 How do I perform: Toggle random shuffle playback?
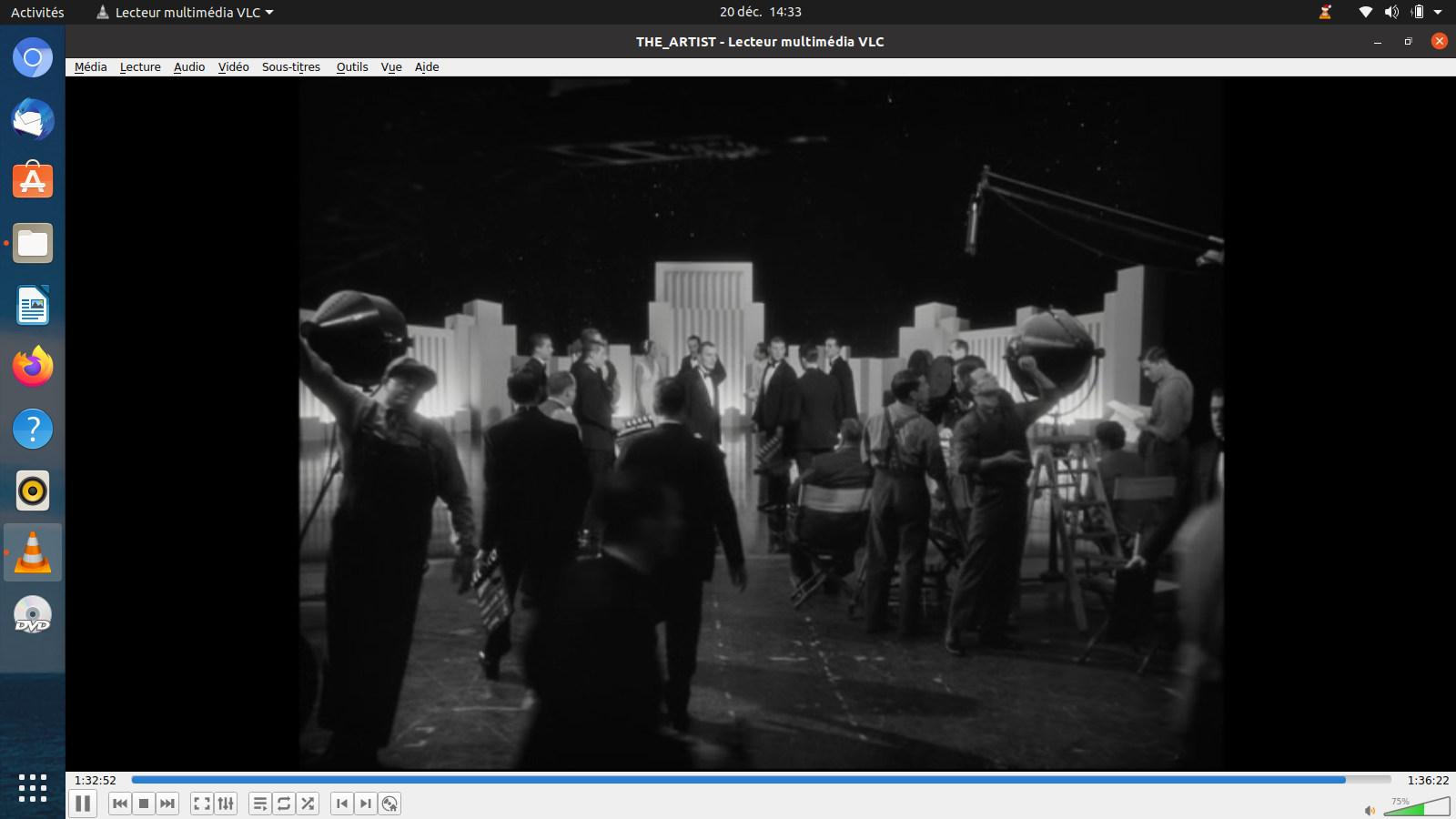click(x=308, y=804)
